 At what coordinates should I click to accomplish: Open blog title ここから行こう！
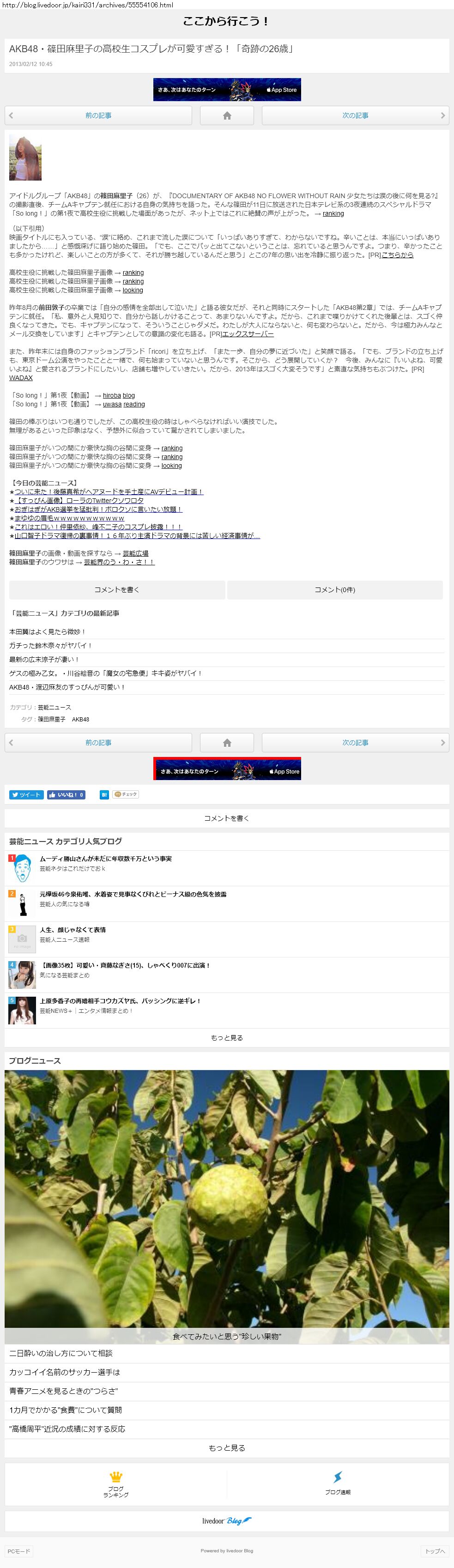tap(227, 21)
